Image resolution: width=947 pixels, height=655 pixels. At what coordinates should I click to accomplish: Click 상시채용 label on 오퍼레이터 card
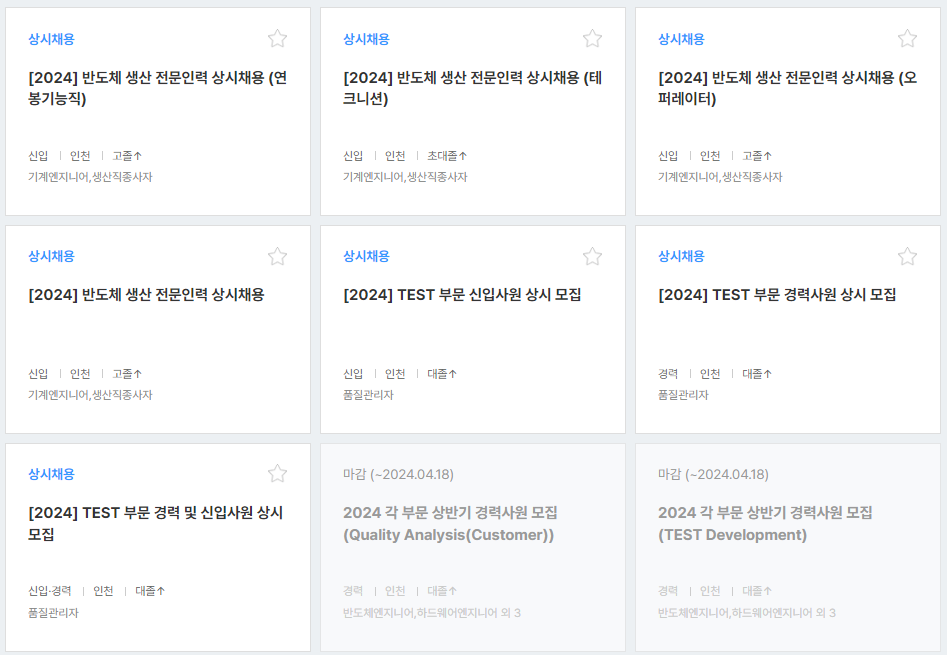point(681,39)
